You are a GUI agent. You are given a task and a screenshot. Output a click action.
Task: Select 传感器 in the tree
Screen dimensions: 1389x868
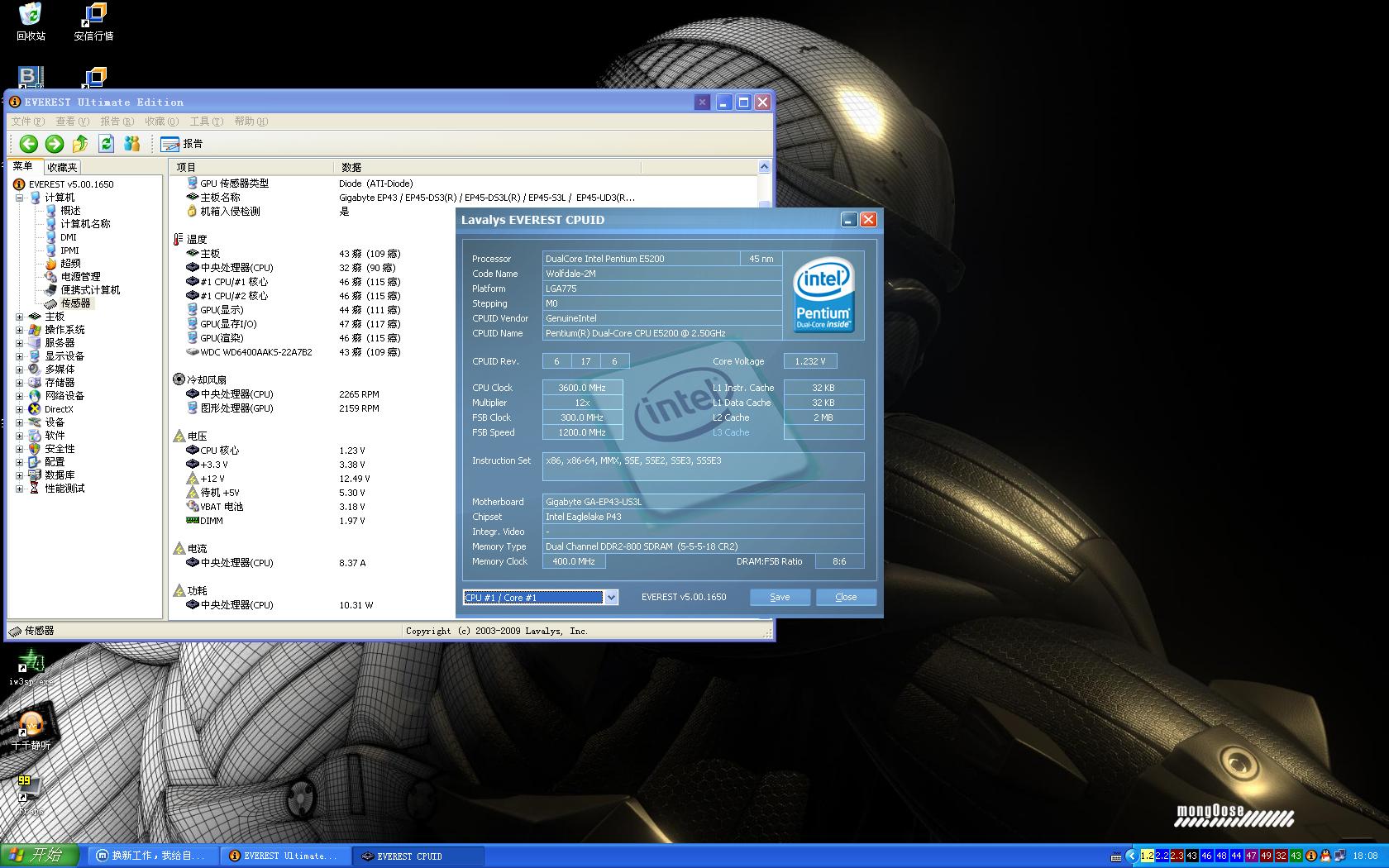pyautogui.click(x=75, y=303)
